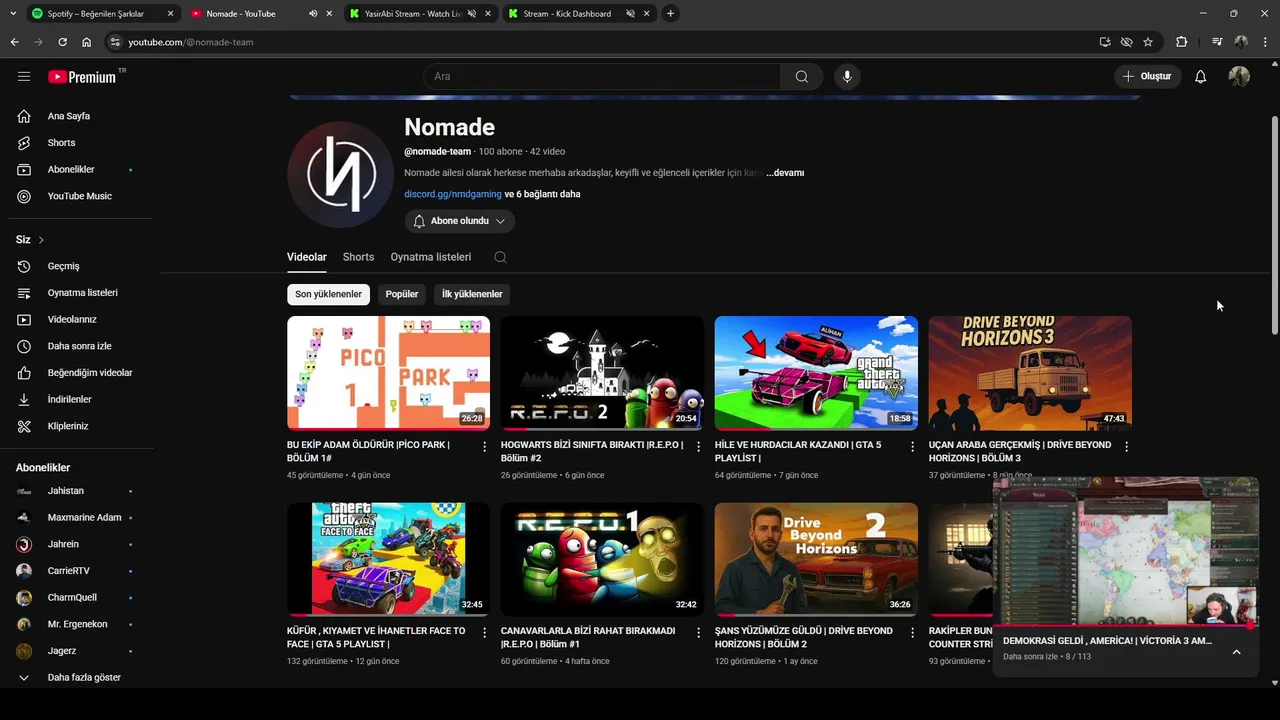The width and height of the screenshot is (1280, 720).
Task: Click the Ara search input field
Action: tap(602, 77)
